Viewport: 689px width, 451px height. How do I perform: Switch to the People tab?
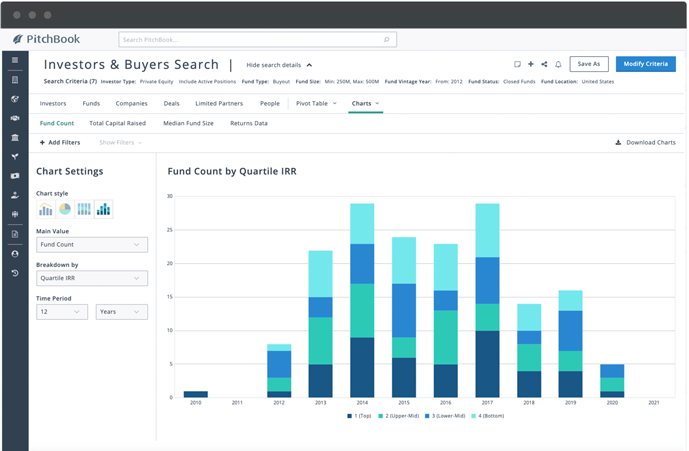coord(270,103)
